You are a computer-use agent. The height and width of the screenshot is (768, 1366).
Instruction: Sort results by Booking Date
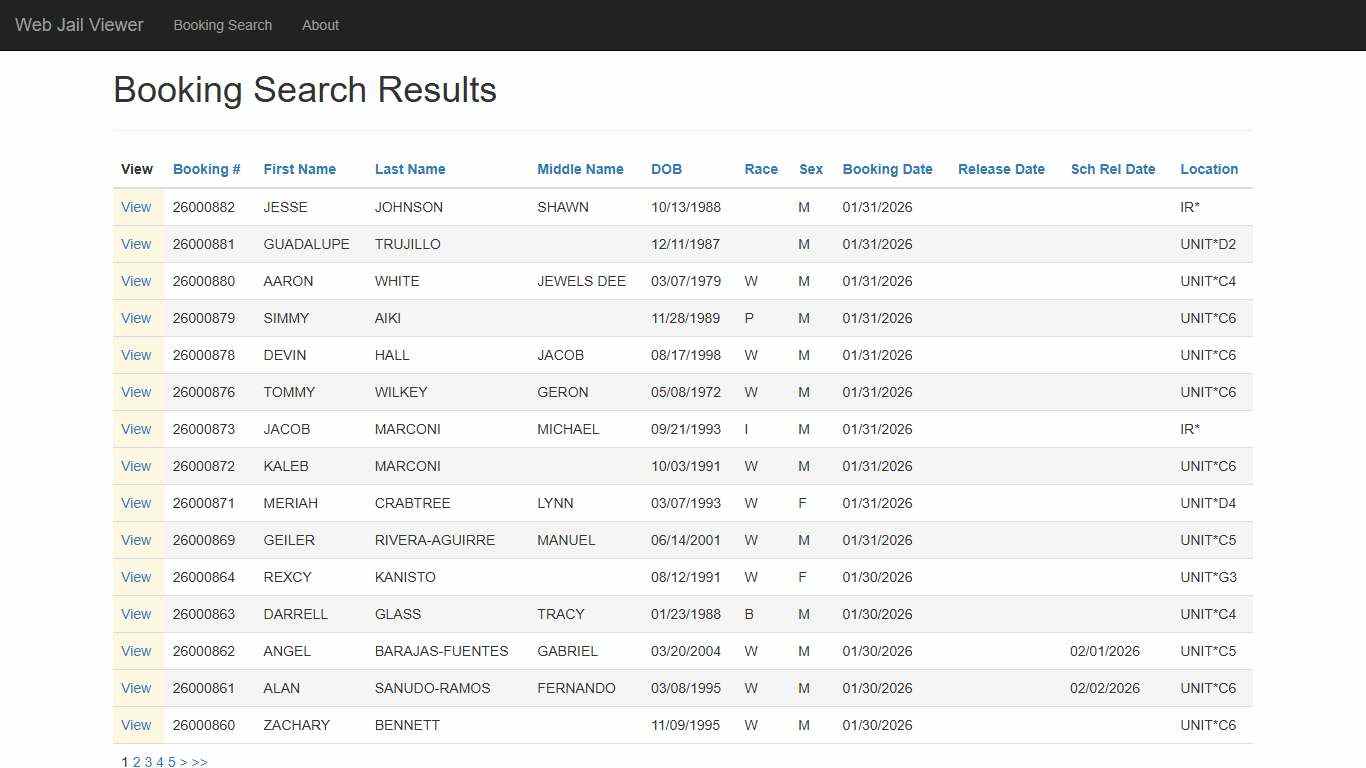tap(887, 169)
